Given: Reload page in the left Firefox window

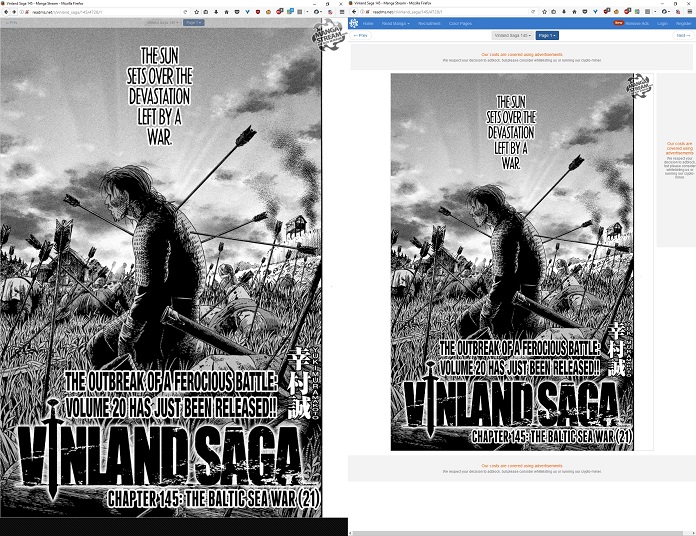Looking at the screenshot, I should click(185, 12).
